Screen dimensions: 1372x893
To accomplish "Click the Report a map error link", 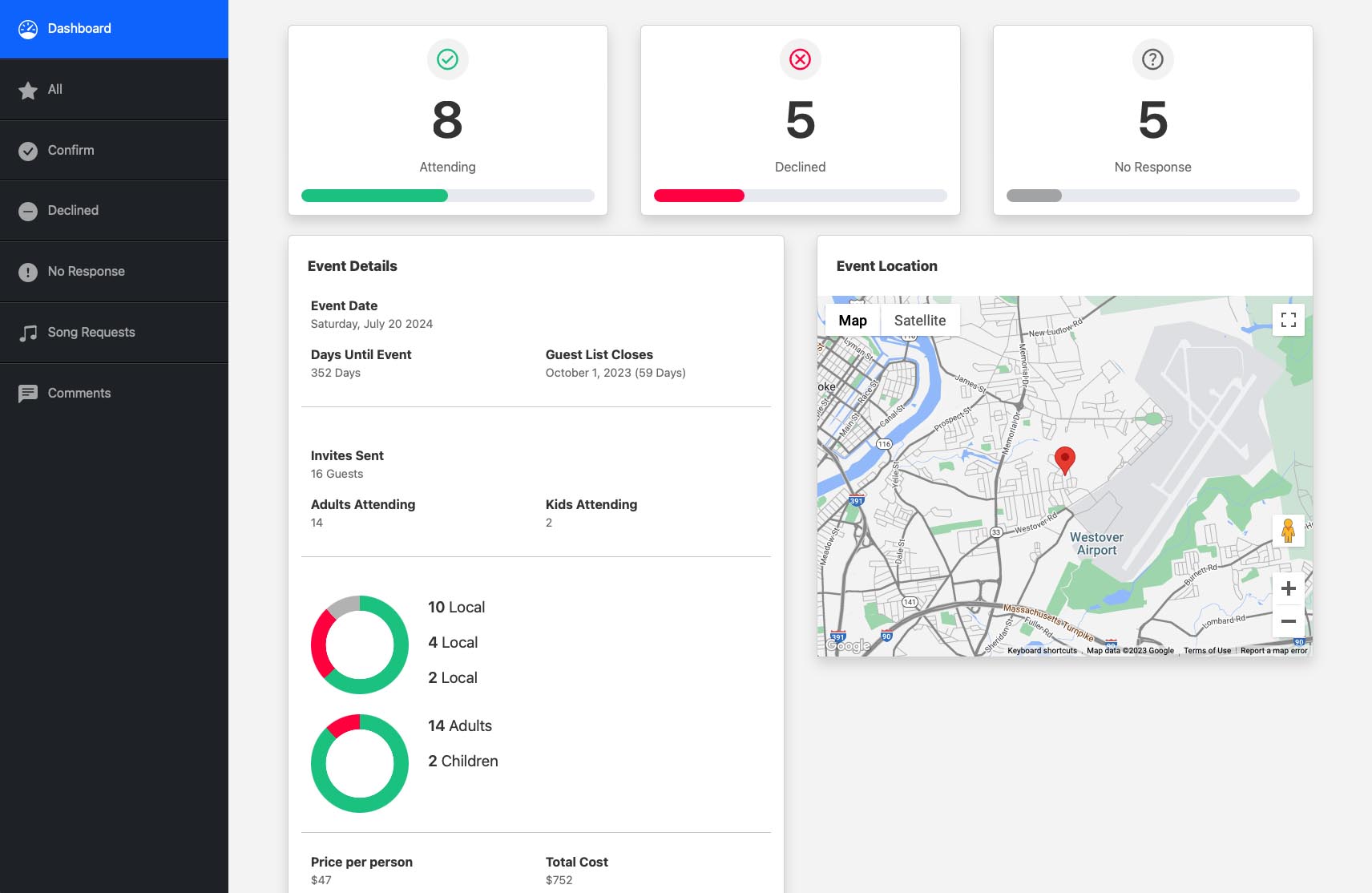I will click(1273, 651).
